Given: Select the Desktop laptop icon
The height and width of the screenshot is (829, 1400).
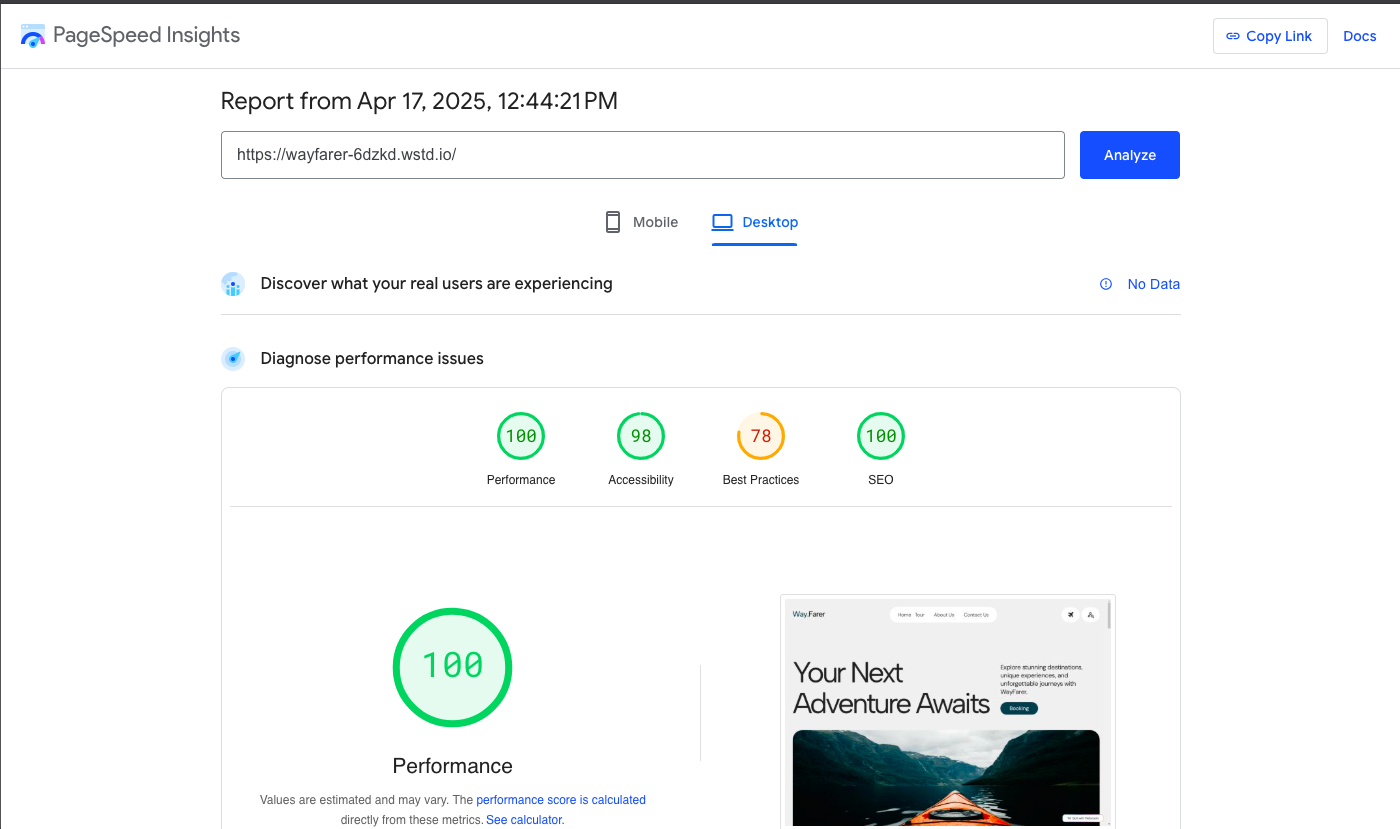Looking at the screenshot, I should click(723, 222).
